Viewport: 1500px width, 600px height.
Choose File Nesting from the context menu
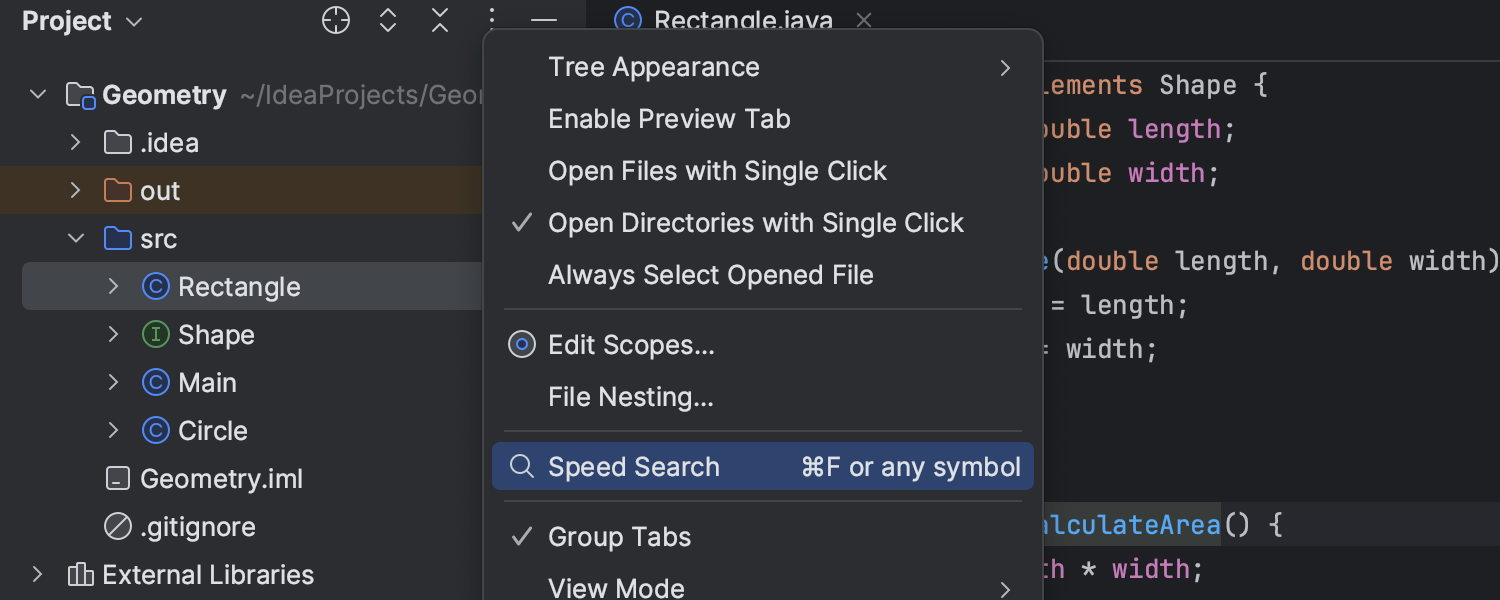point(630,396)
